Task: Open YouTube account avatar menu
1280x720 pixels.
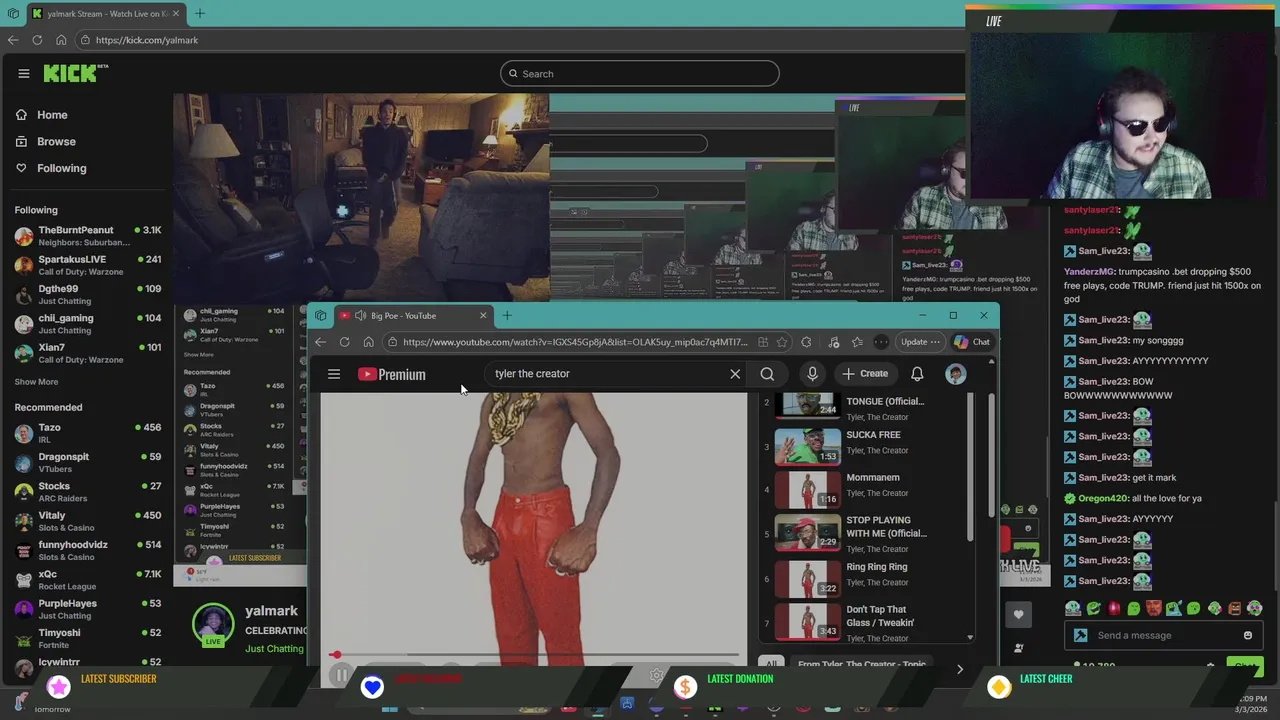Action: click(x=956, y=374)
